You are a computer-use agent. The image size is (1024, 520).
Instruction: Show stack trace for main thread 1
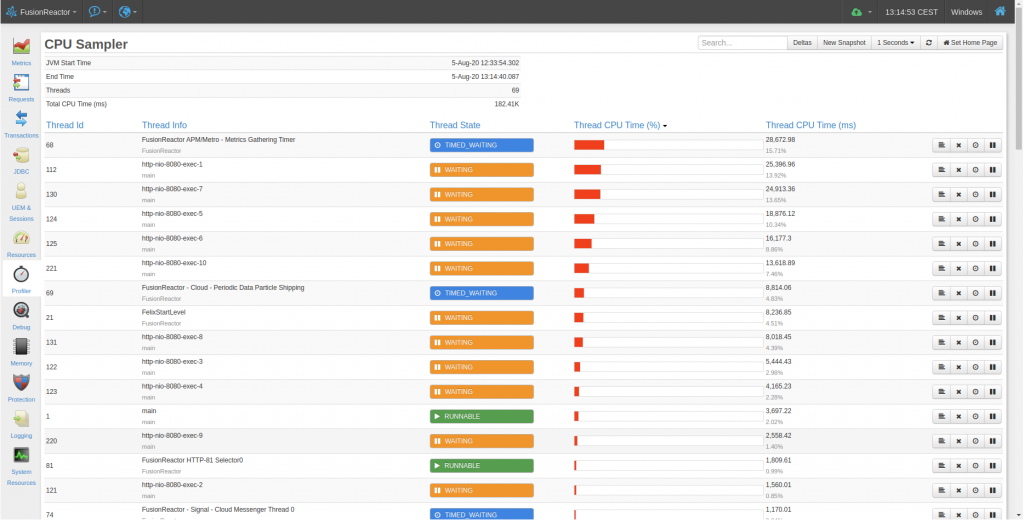[x=942, y=416]
